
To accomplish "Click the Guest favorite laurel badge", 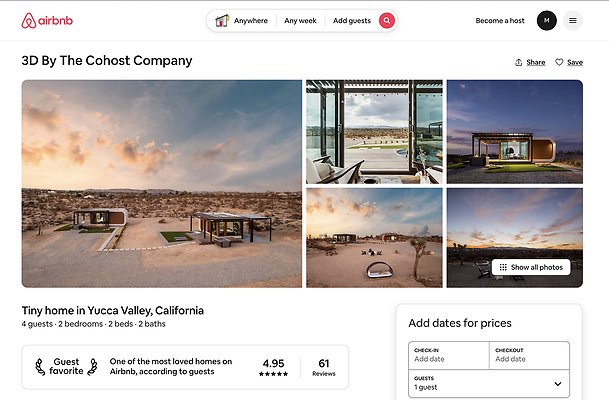I will click(x=66, y=366).
